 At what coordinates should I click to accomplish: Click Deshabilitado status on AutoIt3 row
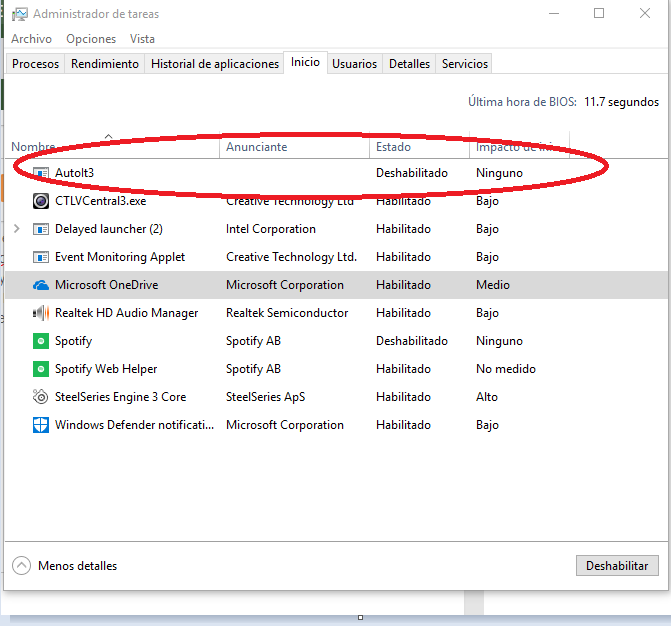(412, 173)
